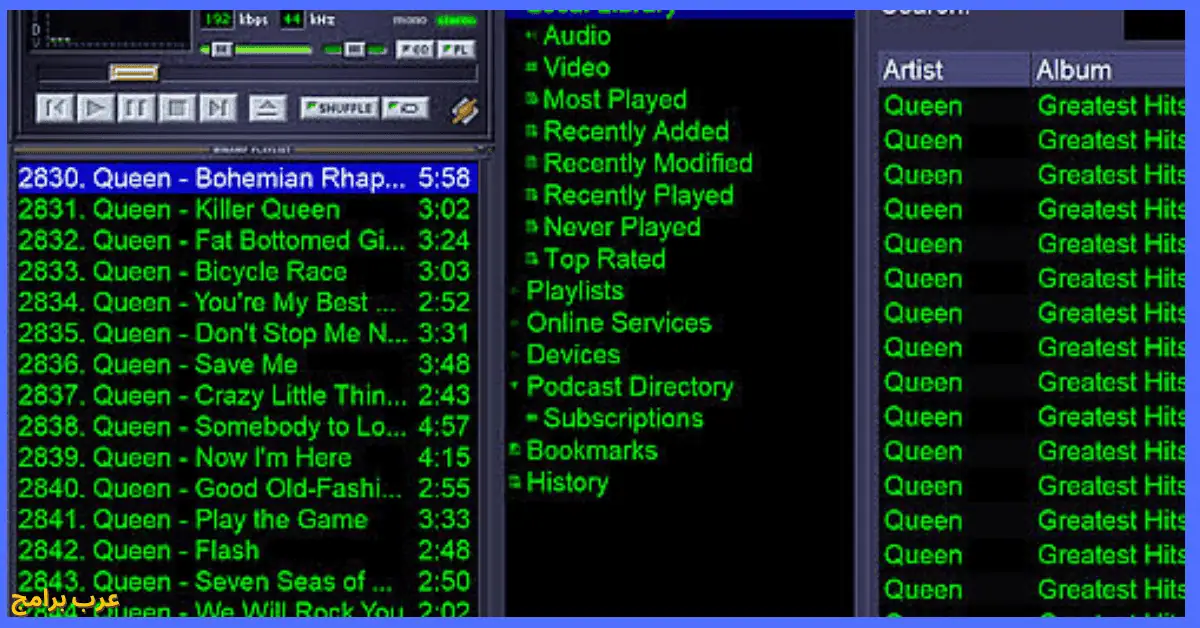Image resolution: width=1200 pixels, height=628 pixels.
Task: Click the previous track button
Action: [55, 108]
